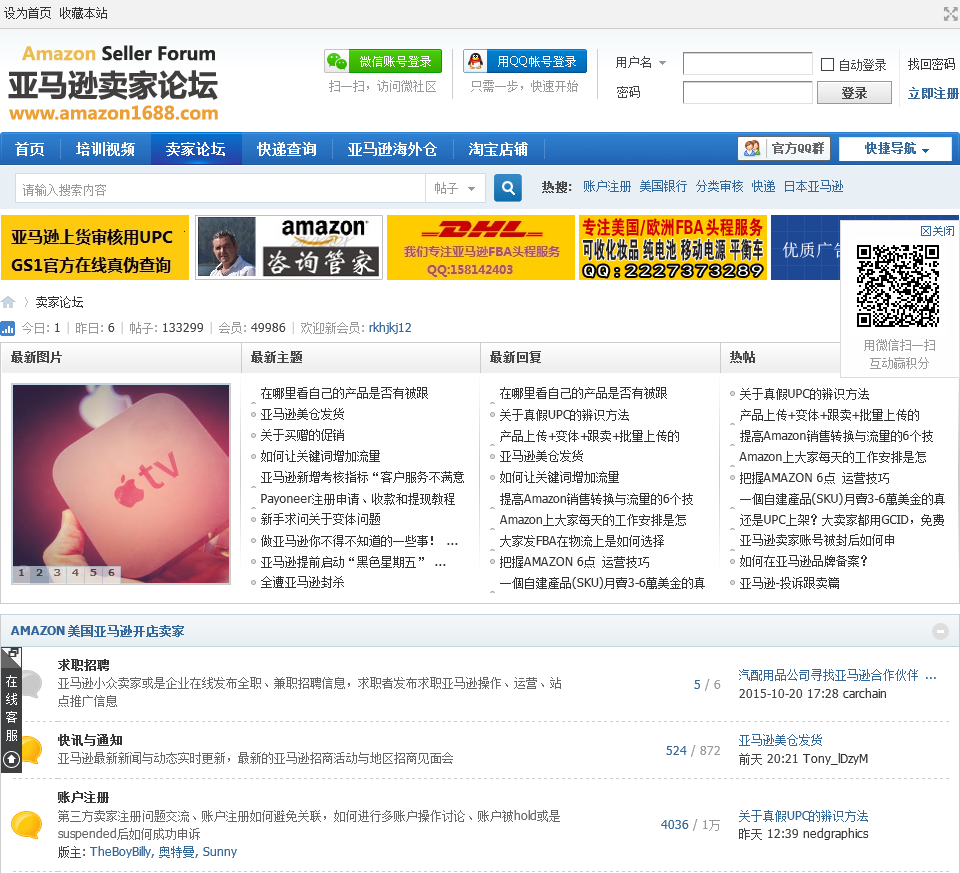Screen dimensions: 960x873
Task: Click the magnifier search button
Action: point(508,188)
